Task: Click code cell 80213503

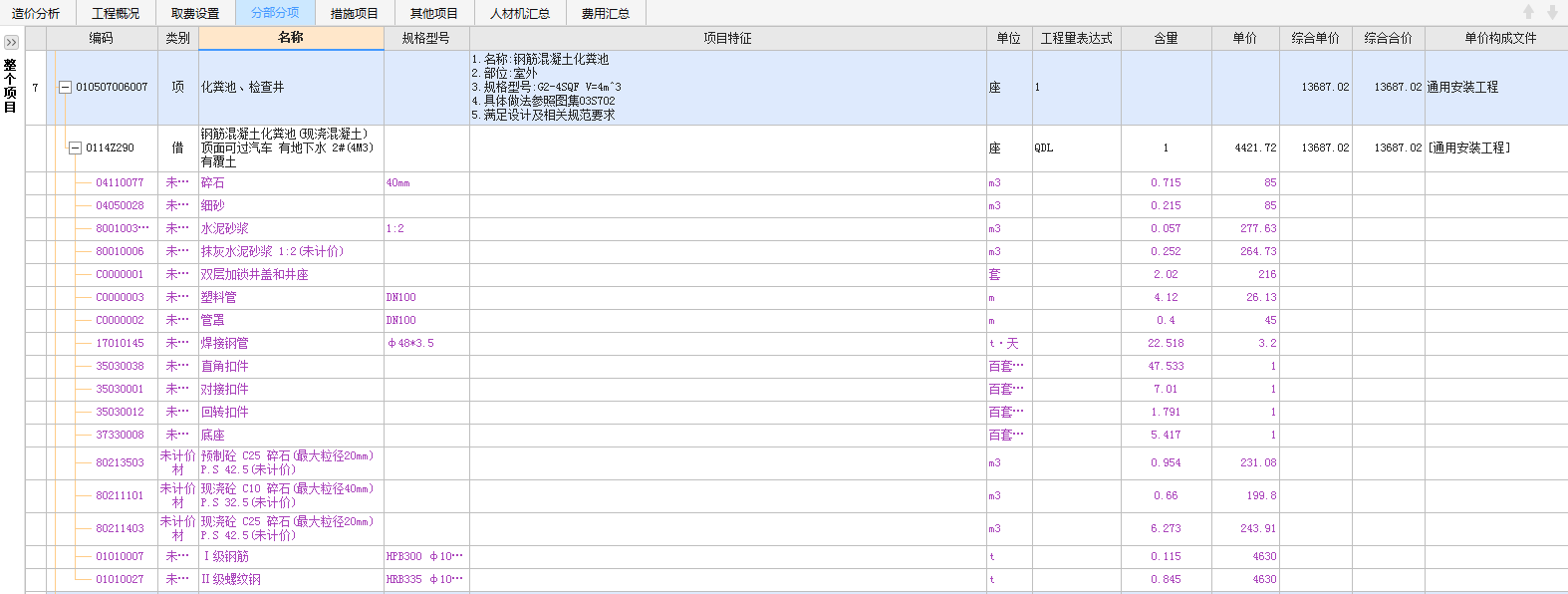Action: pyautogui.click(x=120, y=463)
